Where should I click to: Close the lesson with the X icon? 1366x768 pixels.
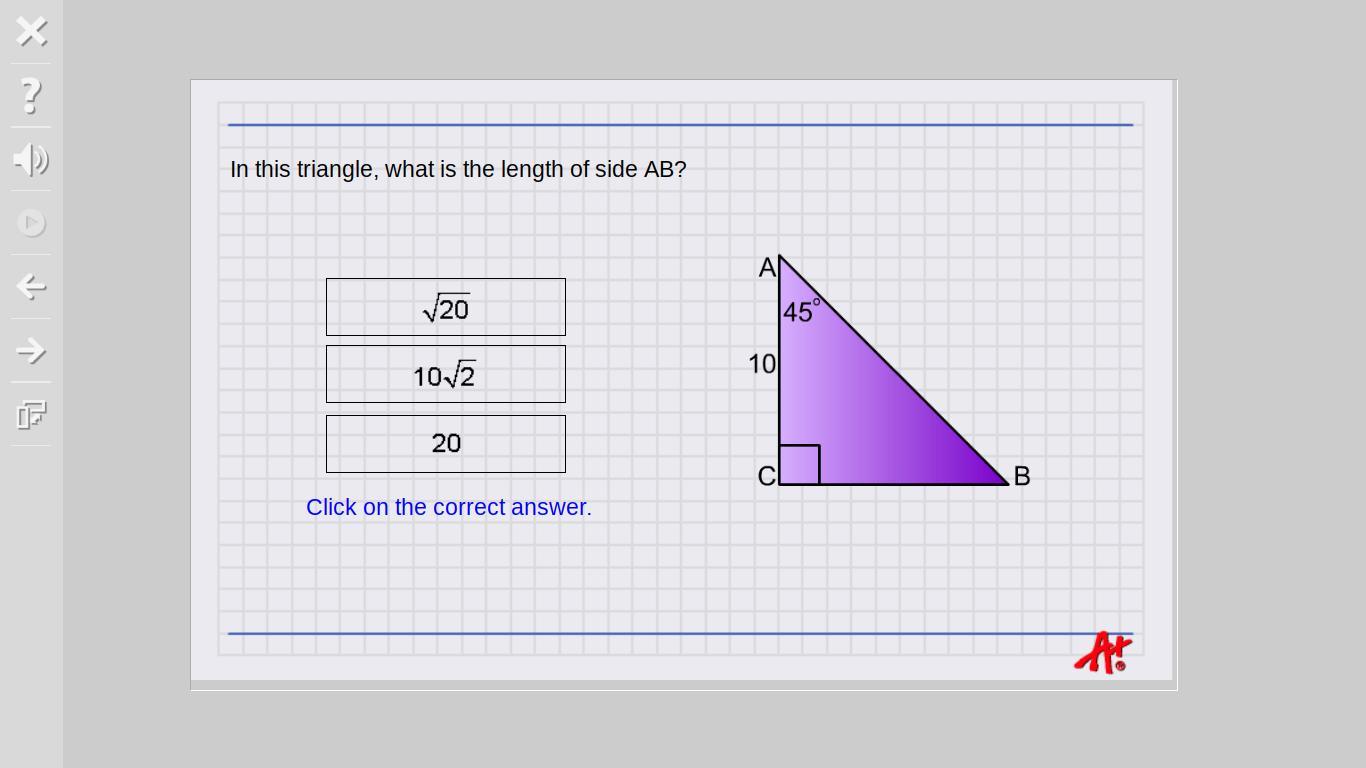32,32
